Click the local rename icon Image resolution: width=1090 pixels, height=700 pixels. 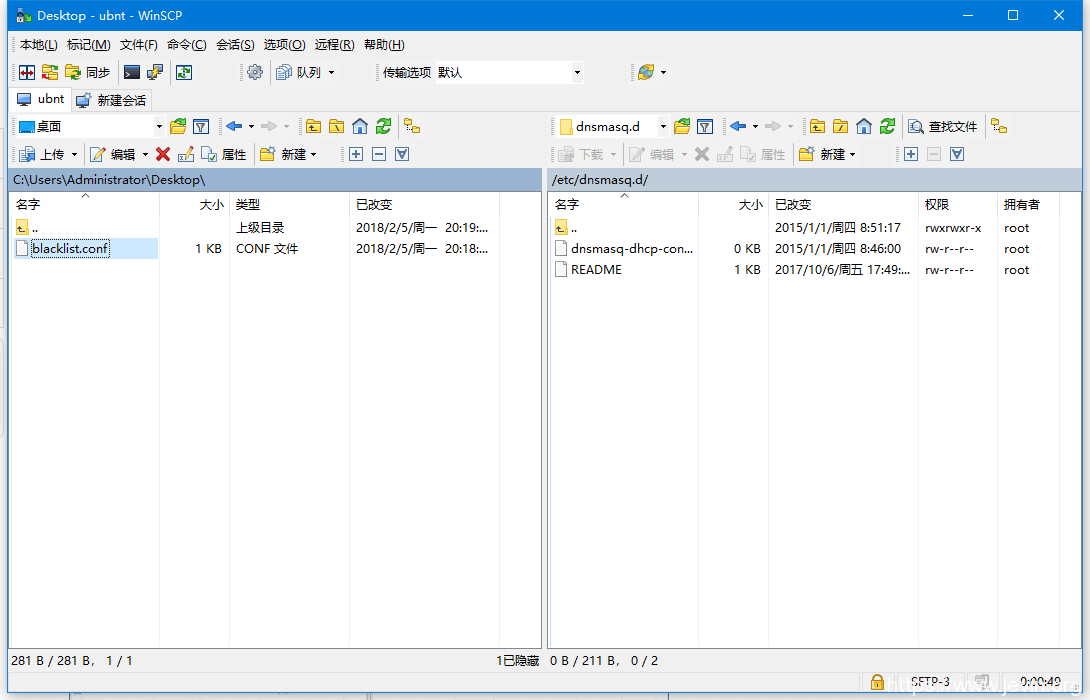pos(186,154)
